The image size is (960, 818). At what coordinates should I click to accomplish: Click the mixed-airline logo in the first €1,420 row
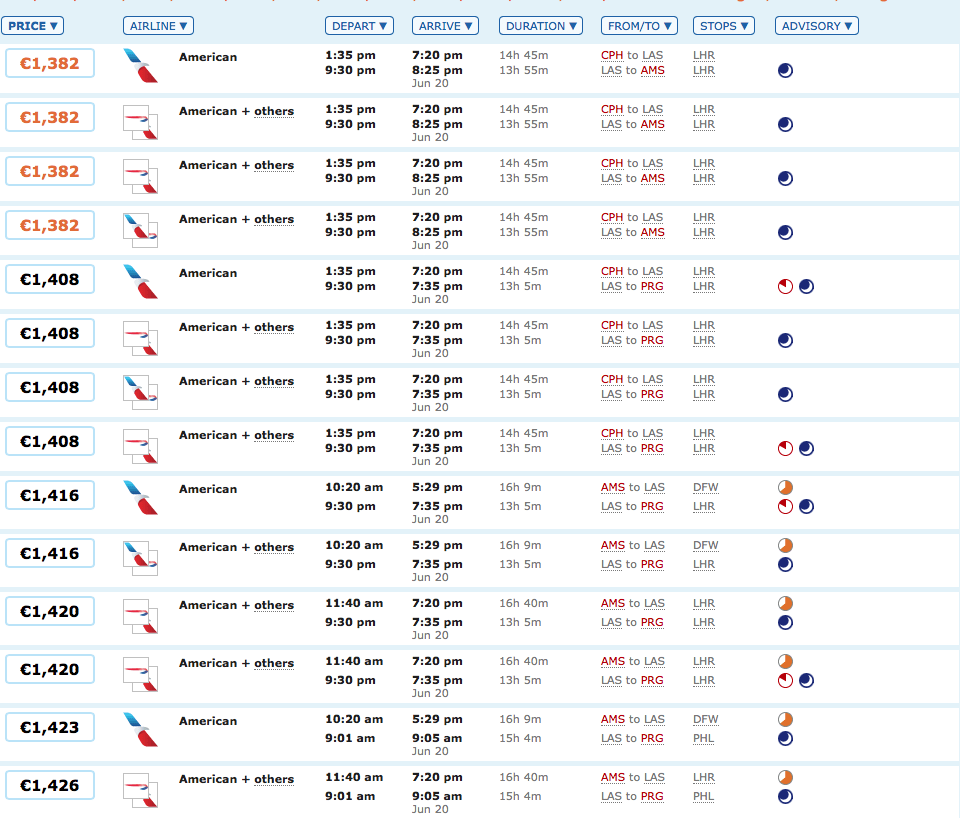pos(140,616)
